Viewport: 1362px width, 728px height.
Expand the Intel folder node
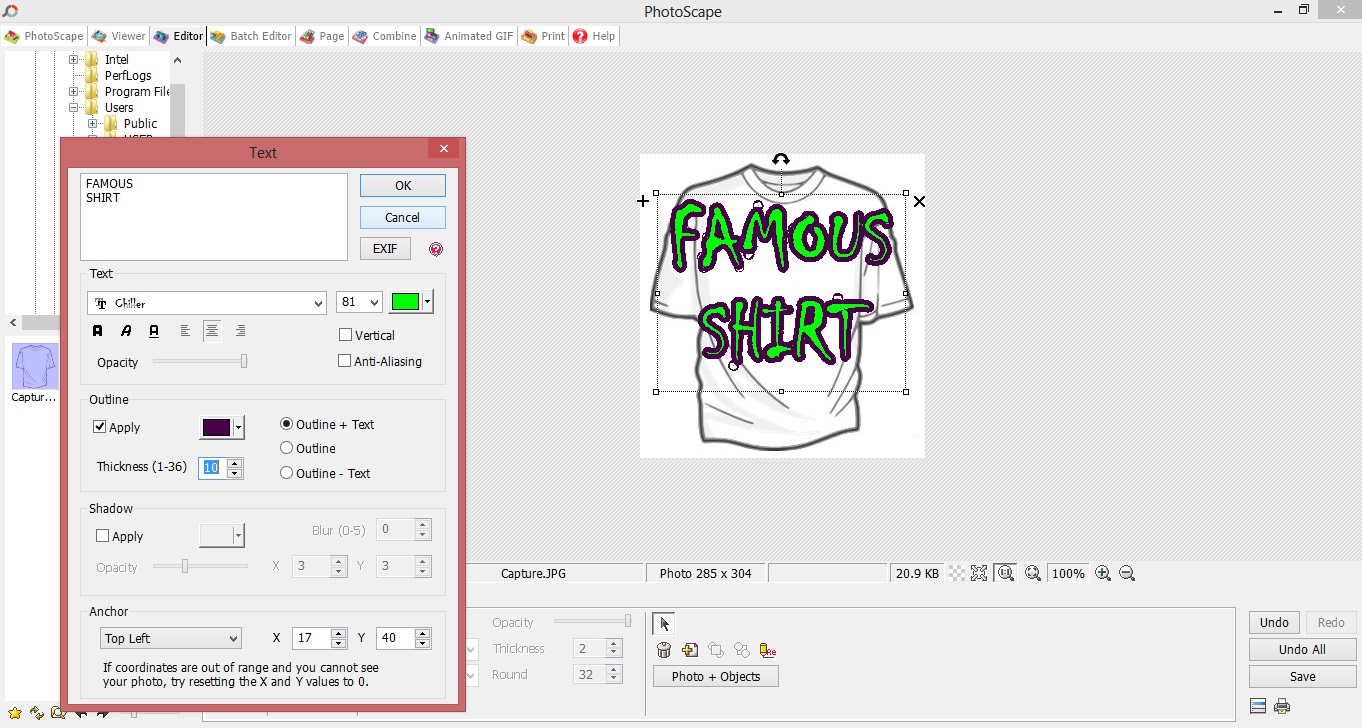coord(73,60)
